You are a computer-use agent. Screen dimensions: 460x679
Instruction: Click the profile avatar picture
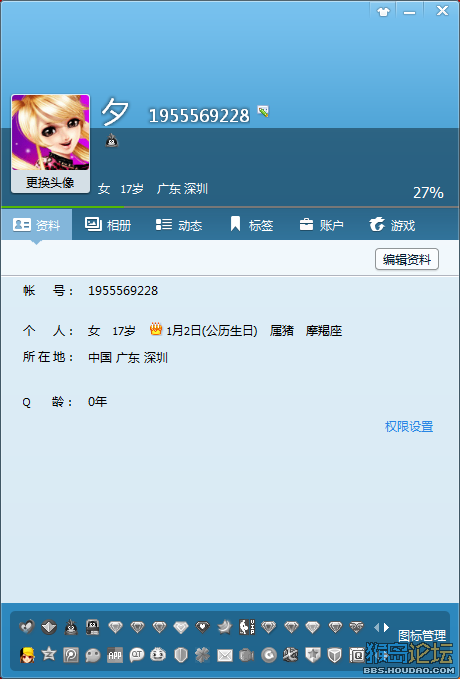pyautogui.click(x=50, y=133)
